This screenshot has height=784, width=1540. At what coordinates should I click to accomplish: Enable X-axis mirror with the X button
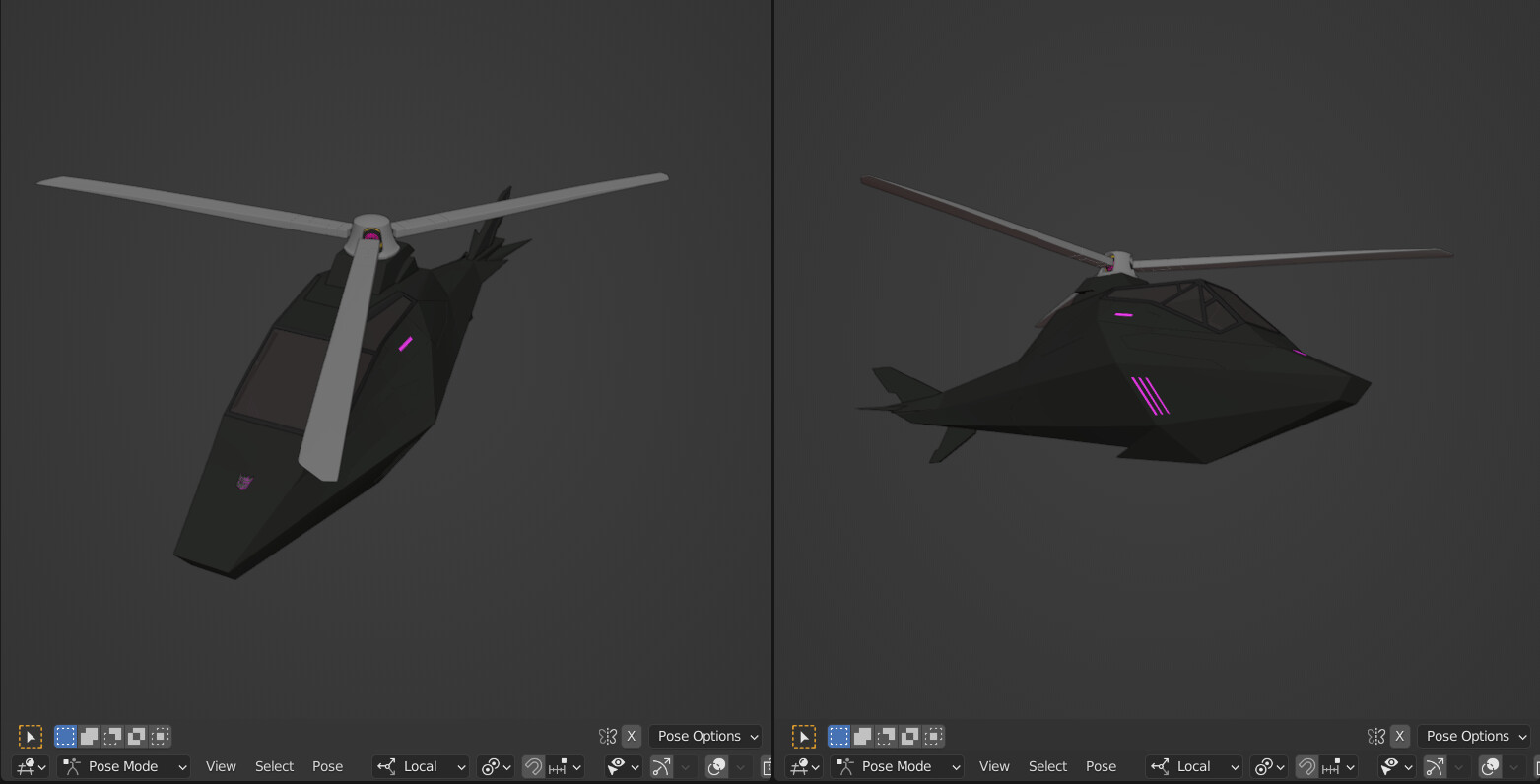click(631, 736)
